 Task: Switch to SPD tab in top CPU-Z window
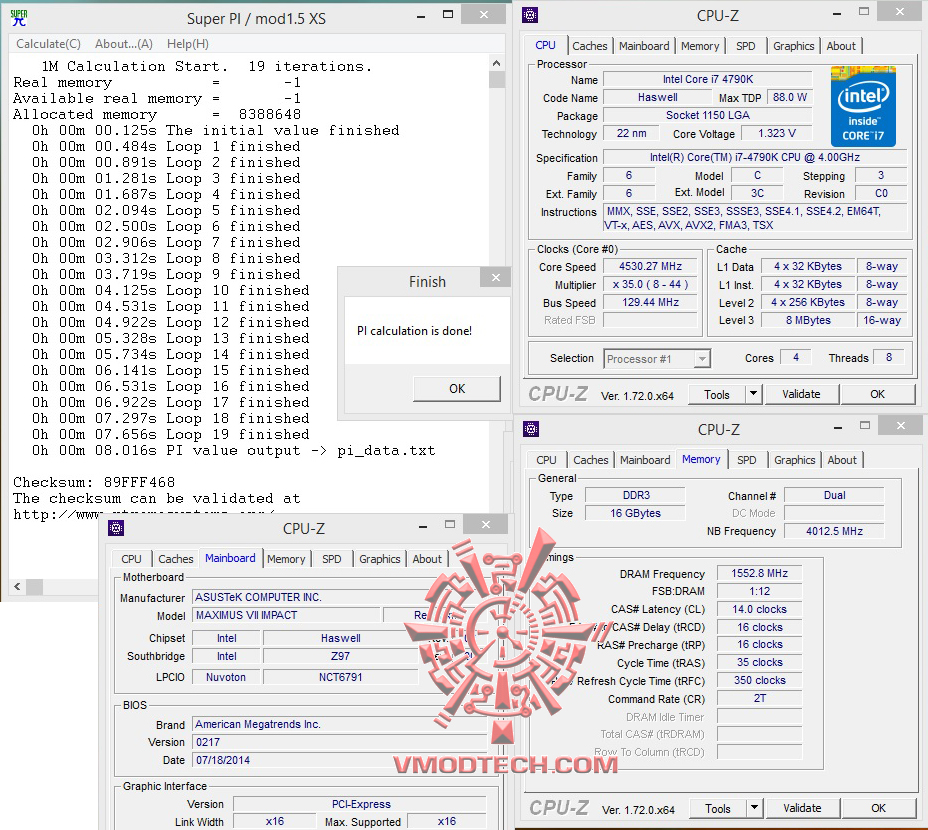point(746,46)
